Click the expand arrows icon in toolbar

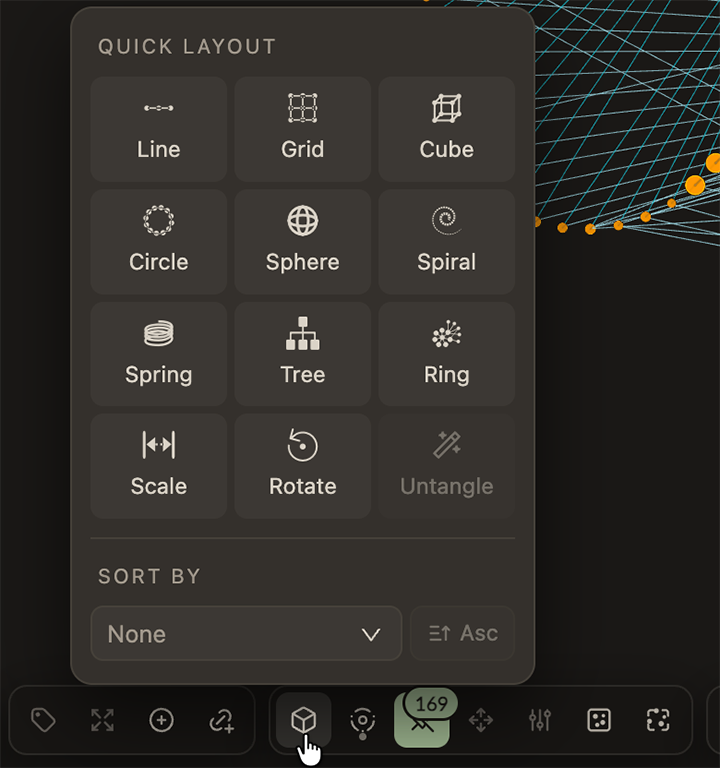(102, 720)
